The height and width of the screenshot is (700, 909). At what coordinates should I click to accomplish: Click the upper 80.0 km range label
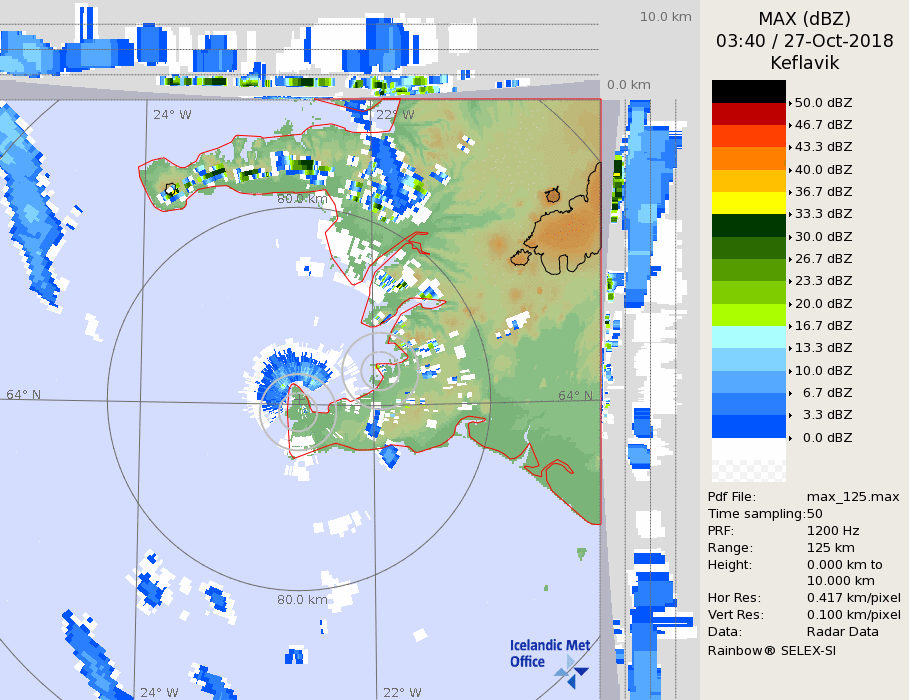point(302,199)
